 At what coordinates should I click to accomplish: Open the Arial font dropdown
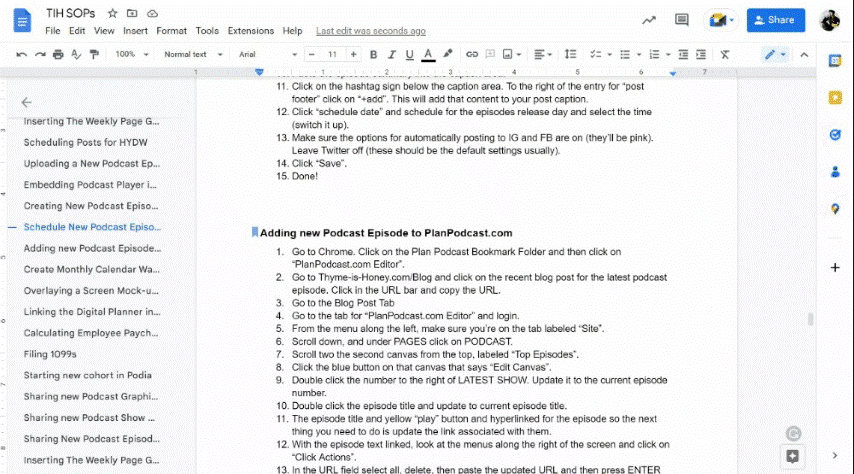click(263, 54)
